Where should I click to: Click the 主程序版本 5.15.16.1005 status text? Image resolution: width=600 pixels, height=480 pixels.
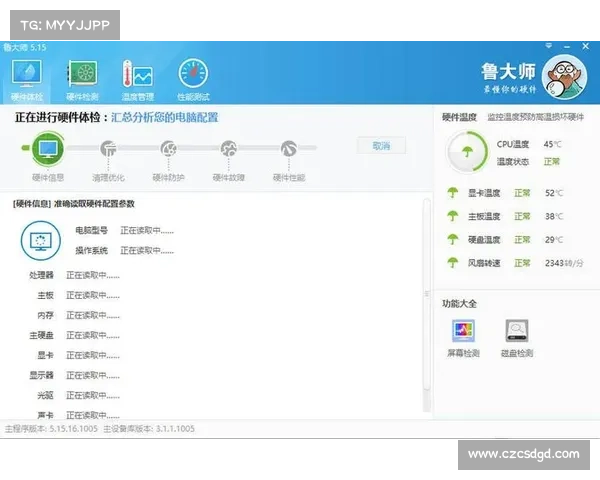[51, 429]
